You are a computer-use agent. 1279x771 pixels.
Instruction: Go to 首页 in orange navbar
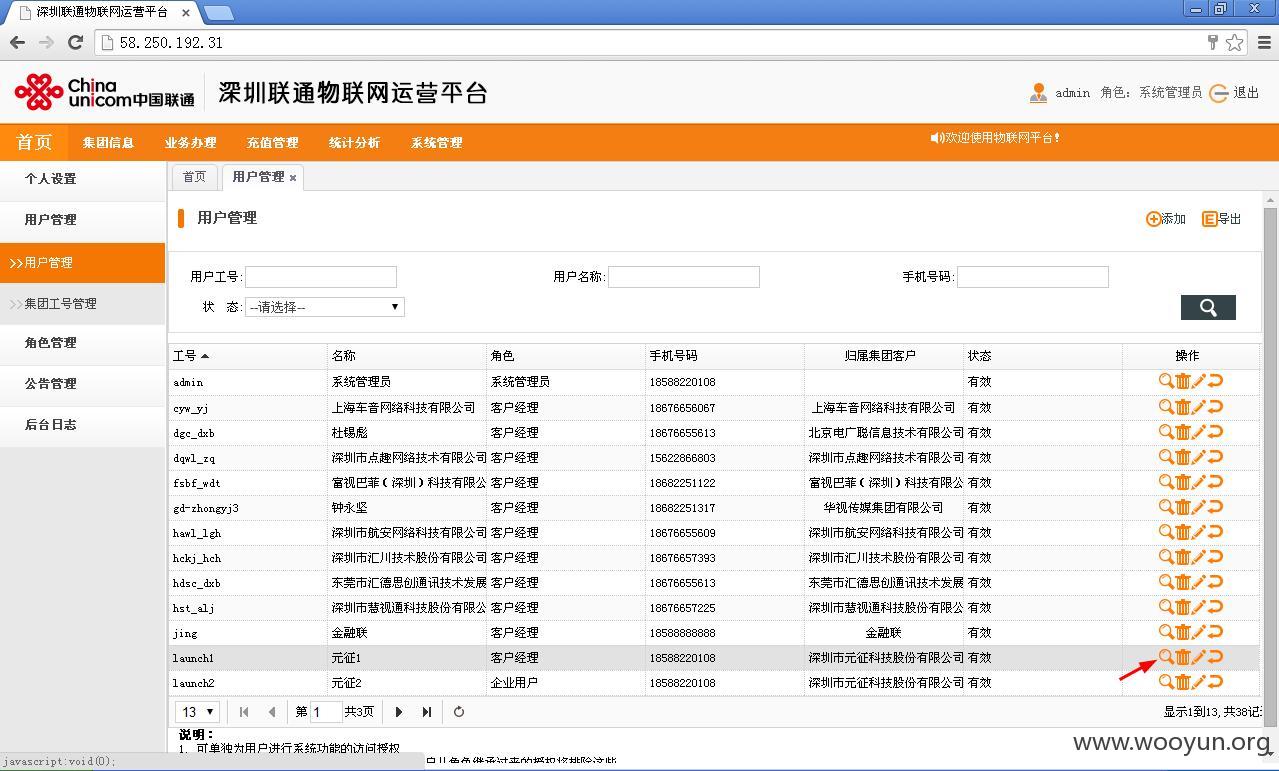[x=34, y=142]
